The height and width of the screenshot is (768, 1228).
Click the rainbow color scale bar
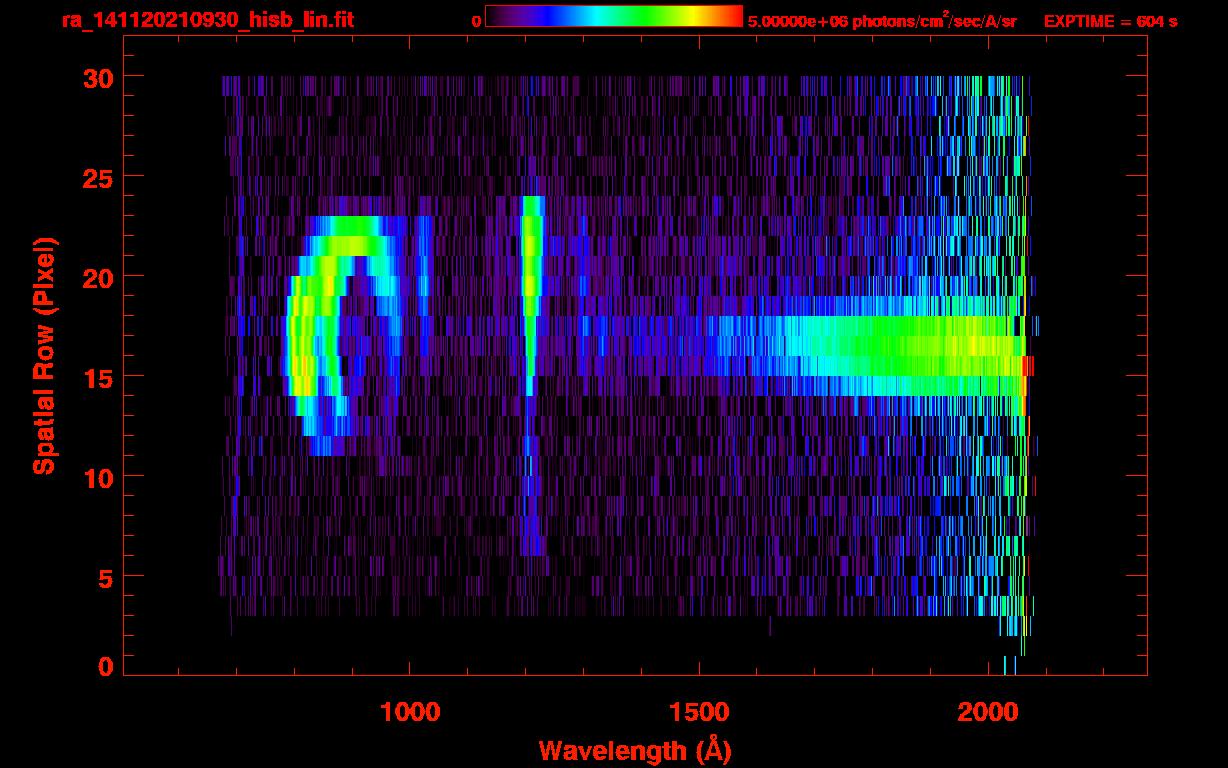click(614, 16)
